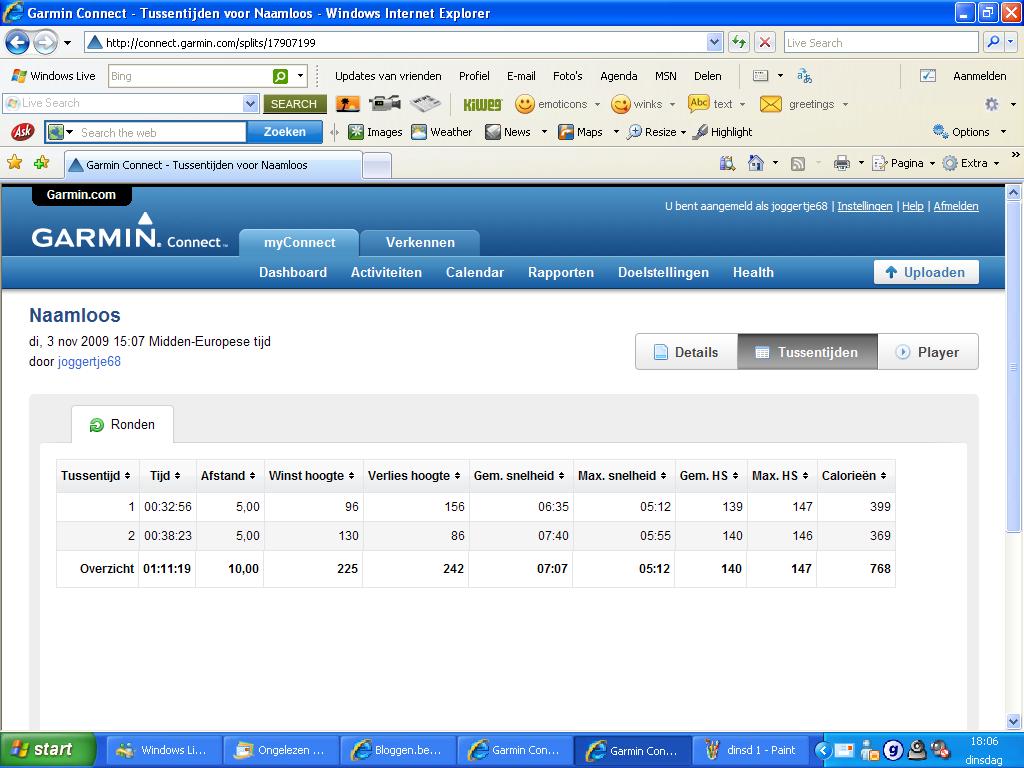Open the greetings dropdown arrow
1024x768 pixels.
[x=845, y=104]
